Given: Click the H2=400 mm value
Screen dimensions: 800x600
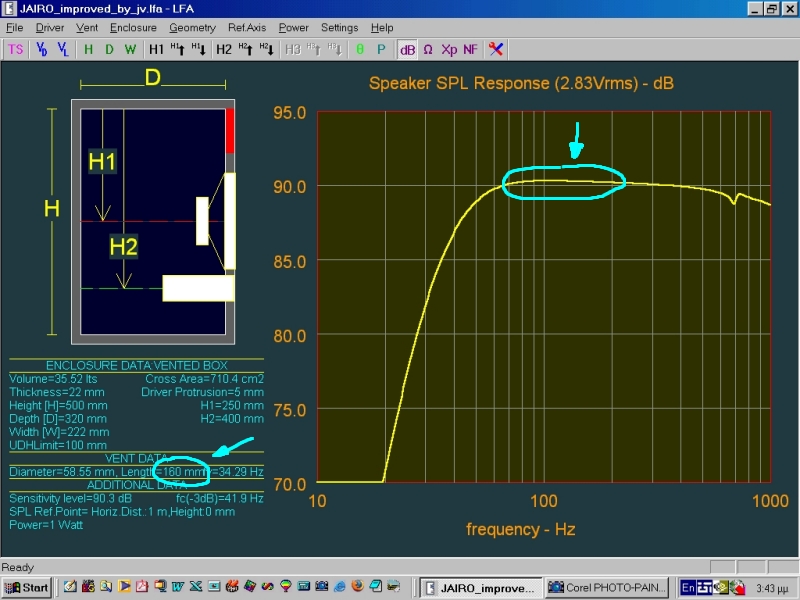Looking at the screenshot, I should pyautogui.click(x=232, y=419).
